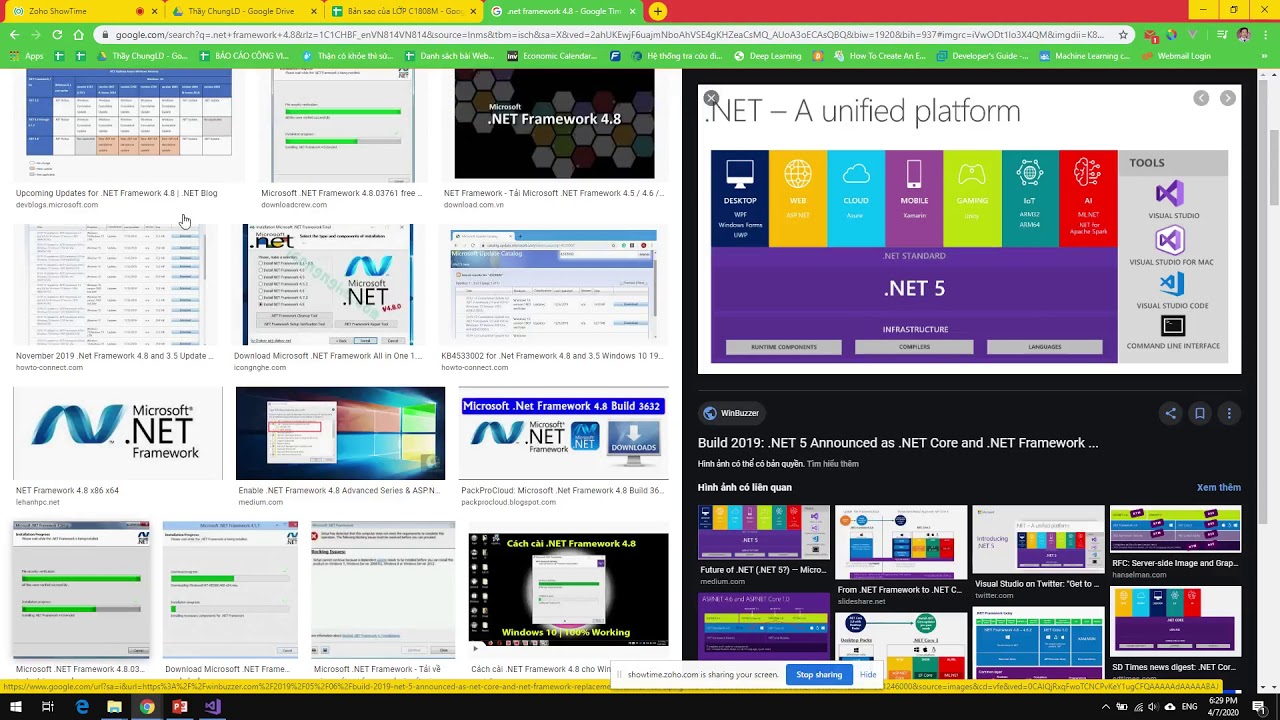Open slideshare.net related image
The width and height of the screenshot is (1280, 720).
(901, 541)
